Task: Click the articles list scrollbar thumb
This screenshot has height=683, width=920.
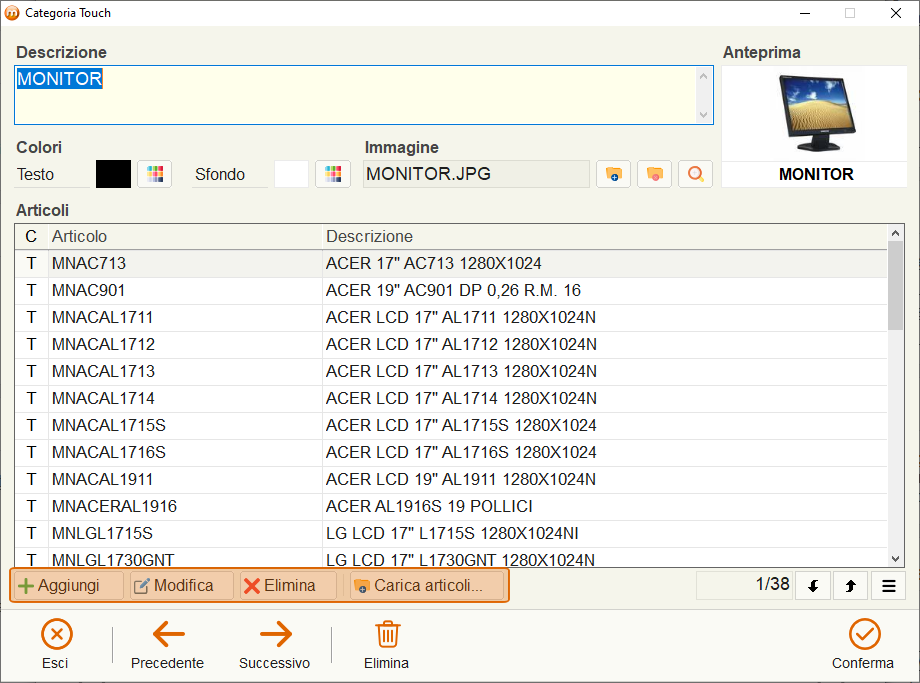Action: pos(895,286)
